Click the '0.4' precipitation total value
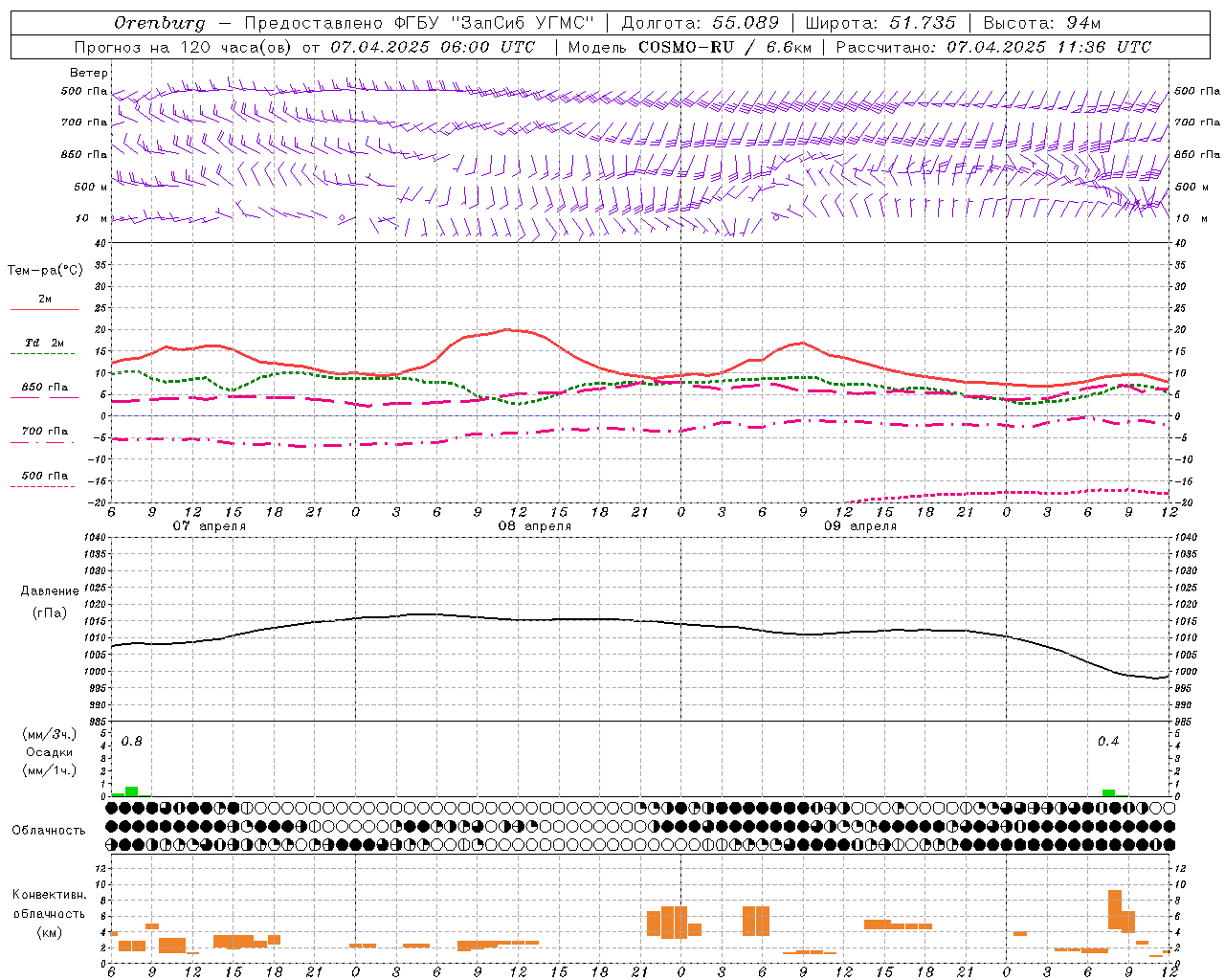 tap(1108, 742)
